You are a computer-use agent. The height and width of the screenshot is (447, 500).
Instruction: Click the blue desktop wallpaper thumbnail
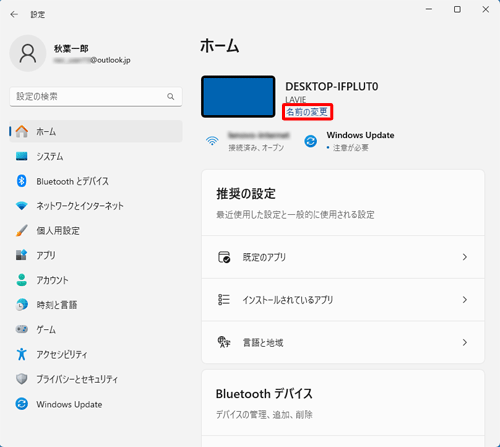coord(238,96)
